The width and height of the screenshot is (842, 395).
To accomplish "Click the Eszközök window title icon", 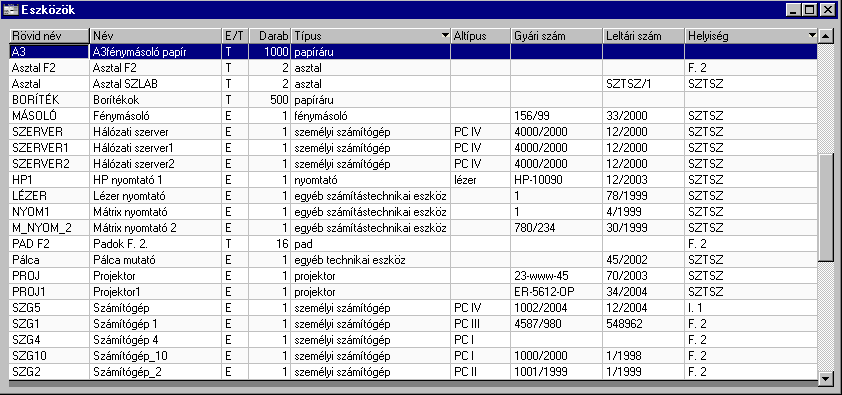I will (x=11, y=10).
